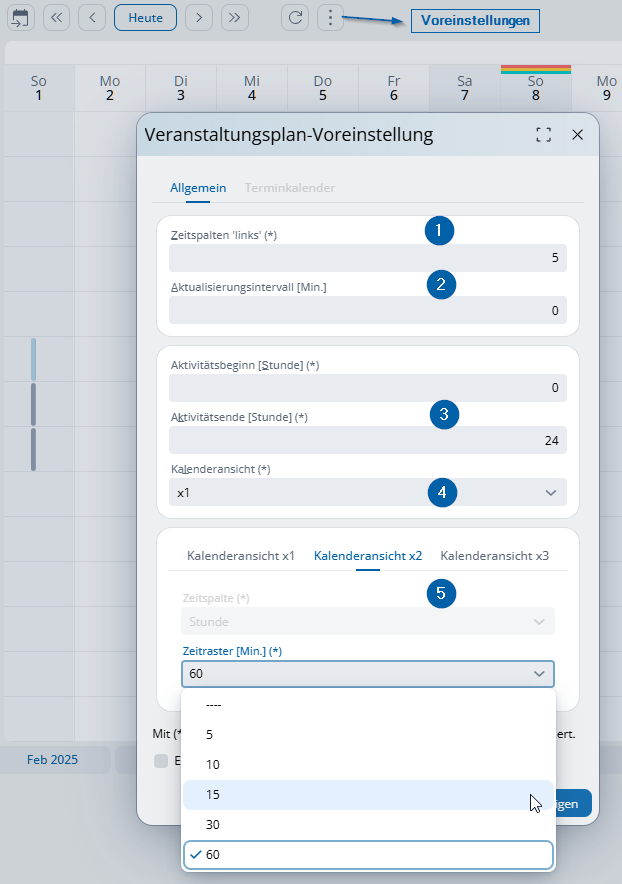Open the Kalenderansicht x3 tab
The height and width of the screenshot is (884, 622).
pos(494,555)
